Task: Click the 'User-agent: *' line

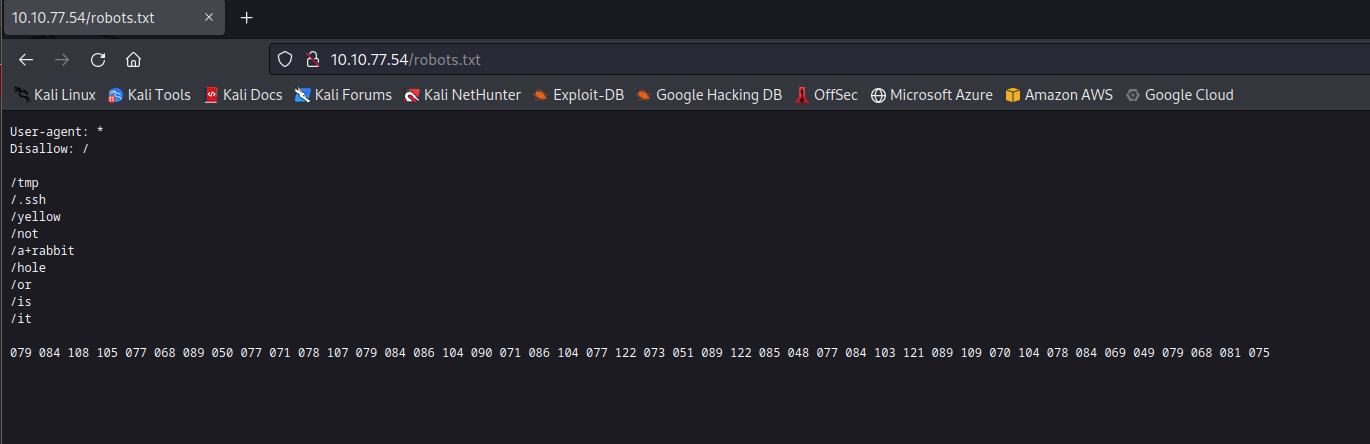Action: (x=57, y=131)
